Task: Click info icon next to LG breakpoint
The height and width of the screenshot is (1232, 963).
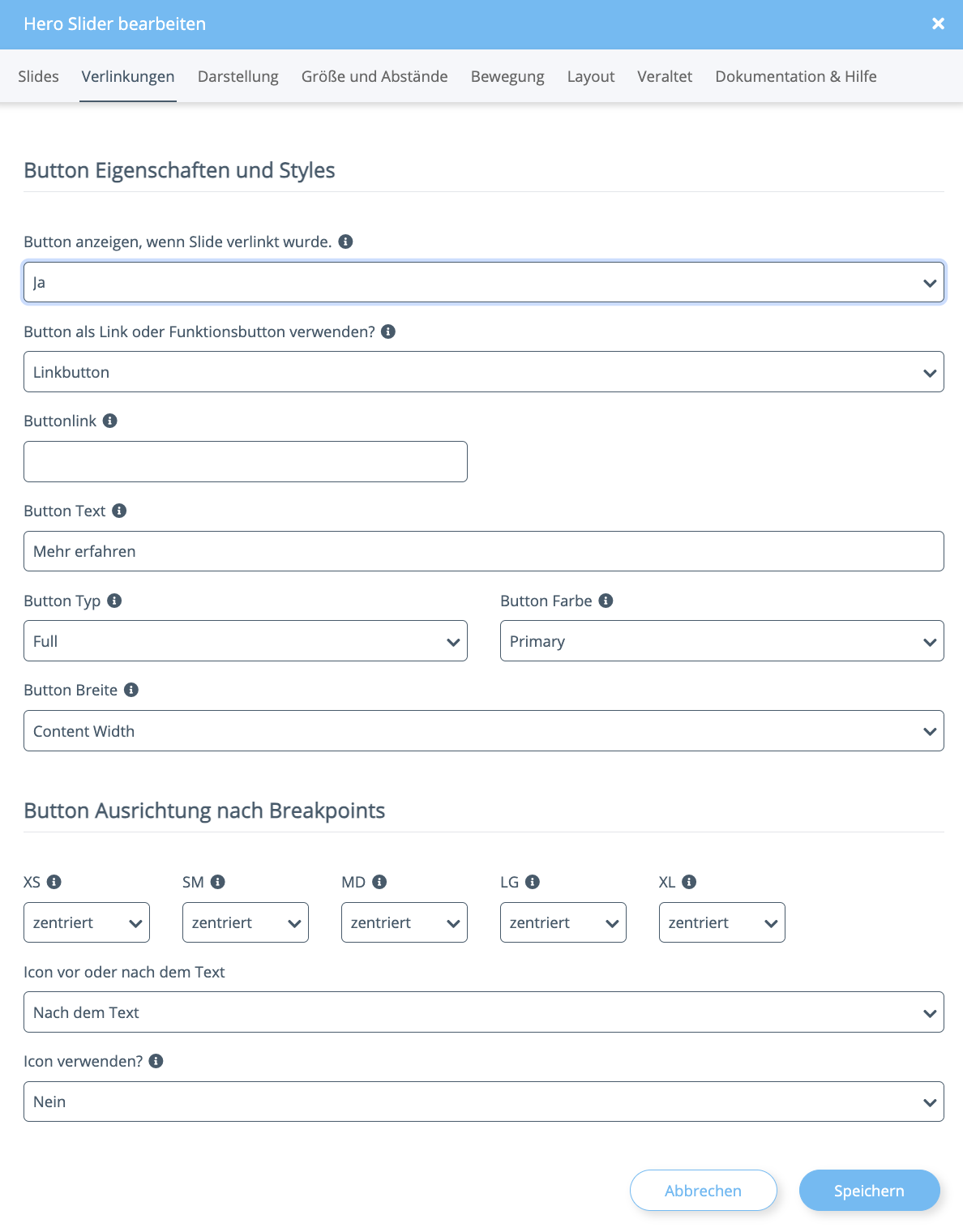Action: click(x=533, y=882)
